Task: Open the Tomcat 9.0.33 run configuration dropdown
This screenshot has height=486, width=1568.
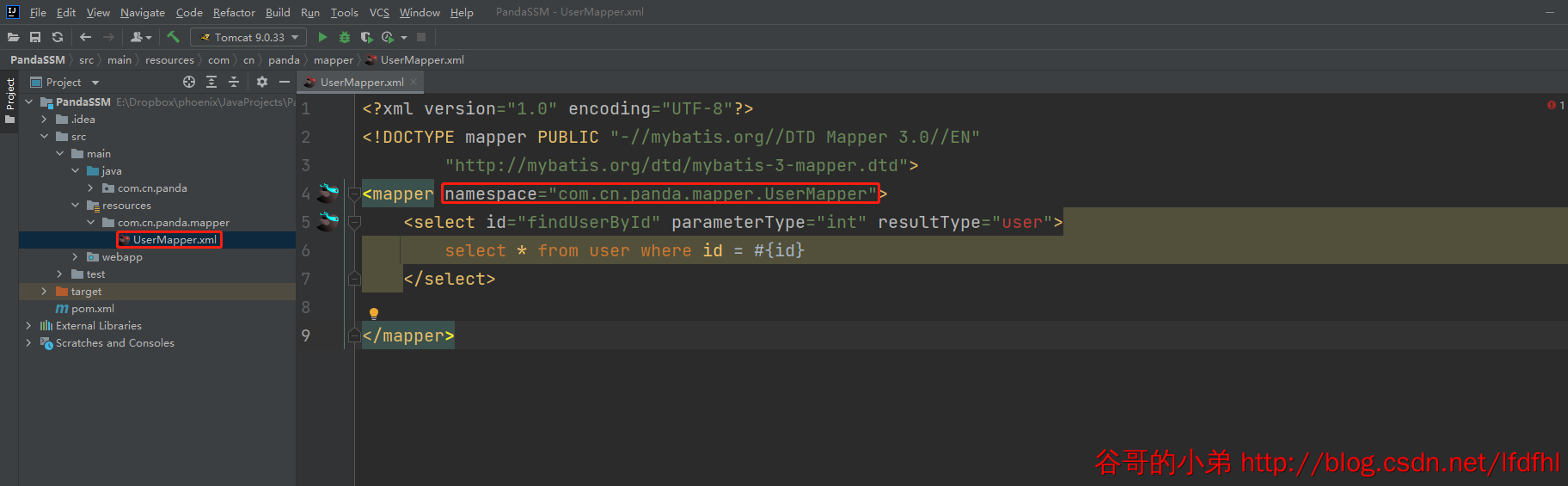Action: (248, 37)
